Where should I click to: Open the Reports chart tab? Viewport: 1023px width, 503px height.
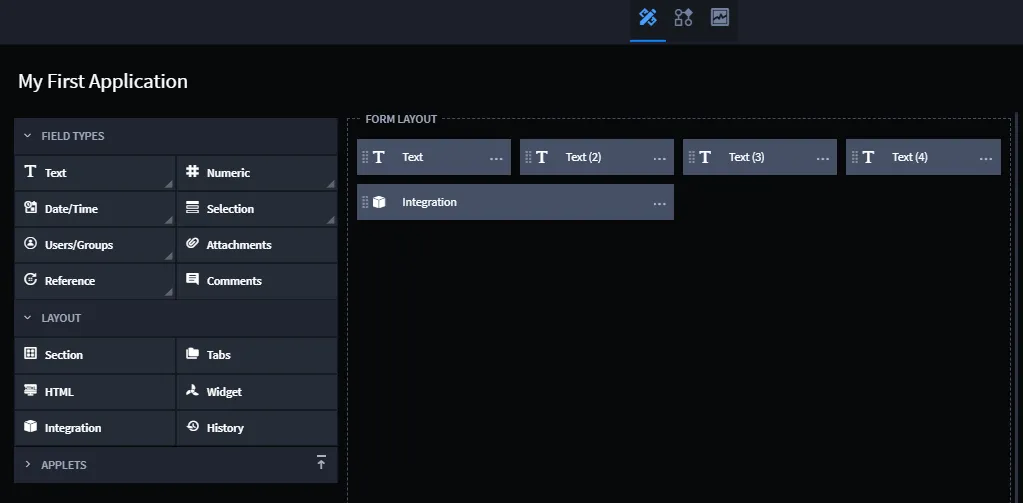720,18
